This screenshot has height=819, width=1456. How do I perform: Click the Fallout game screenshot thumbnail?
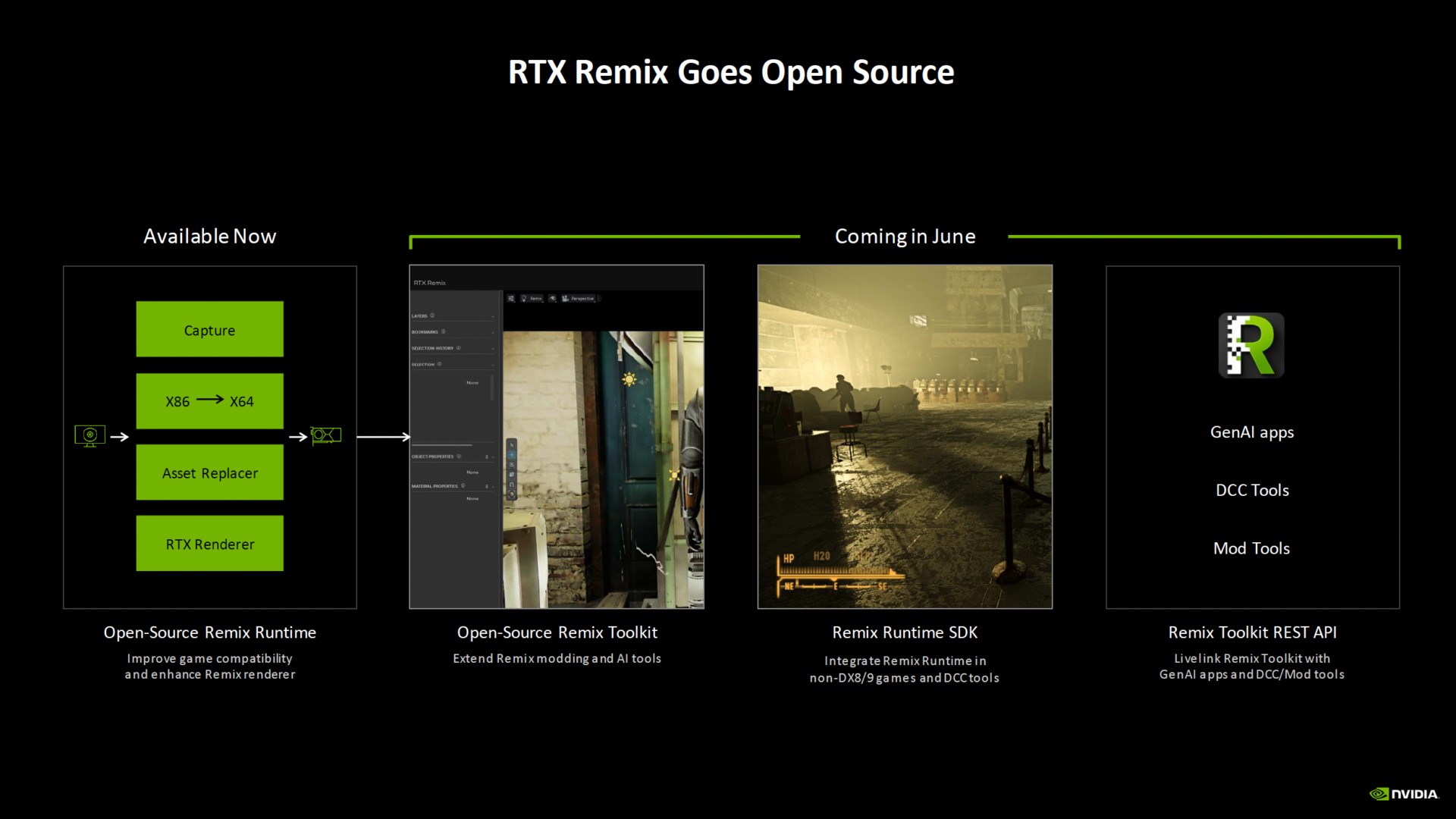click(x=905, y=436)
